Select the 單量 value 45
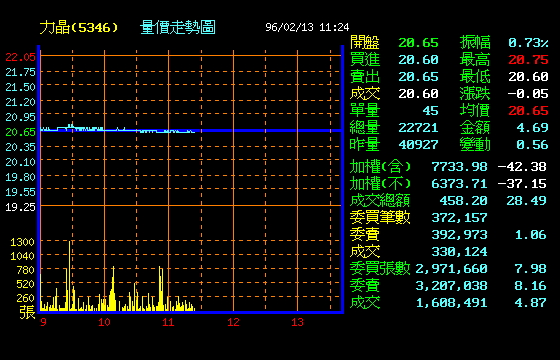The height and width of the screenshot is (360, 560). (430, 111)
